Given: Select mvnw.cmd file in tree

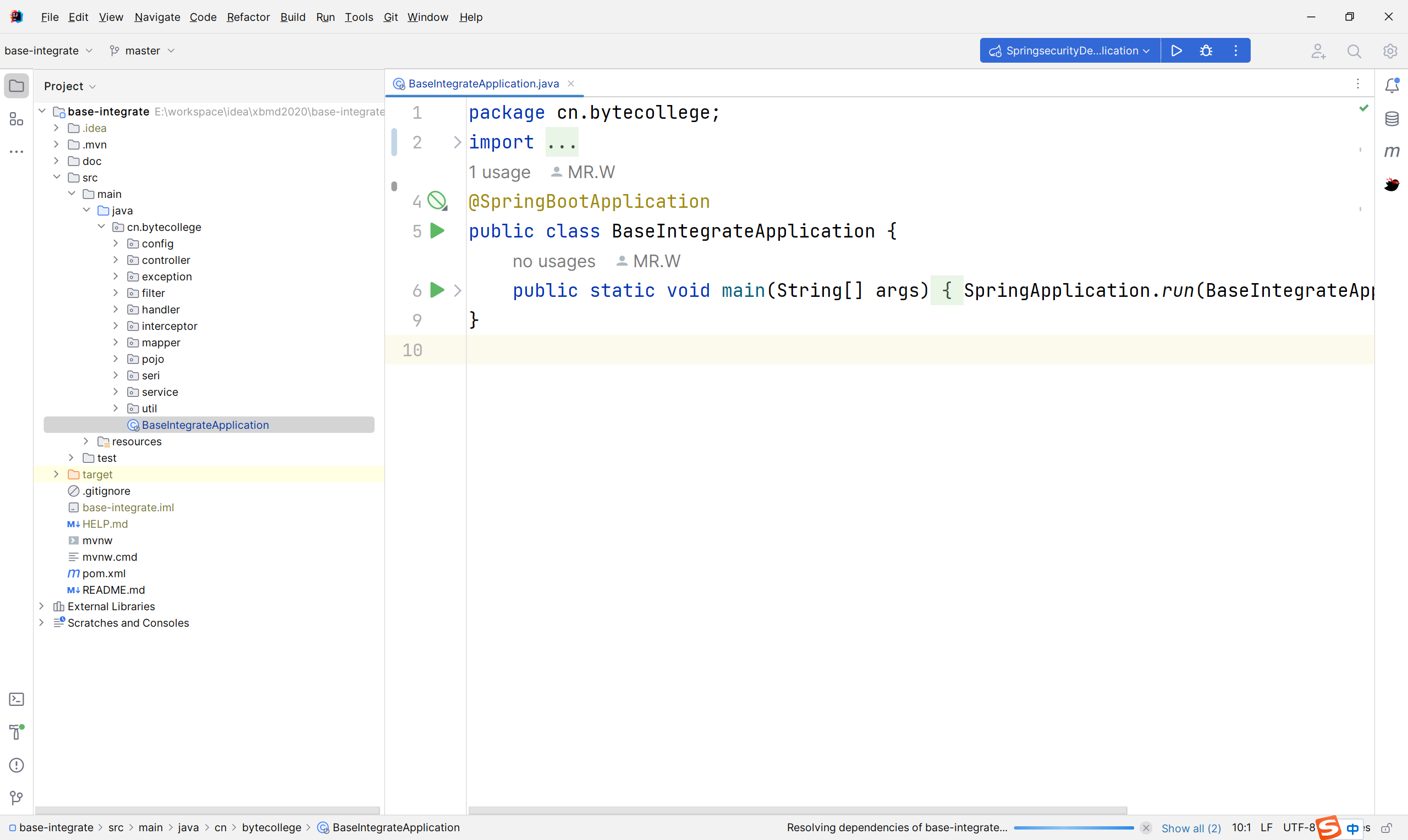Looking at the screenshot, I should [109, 557].
